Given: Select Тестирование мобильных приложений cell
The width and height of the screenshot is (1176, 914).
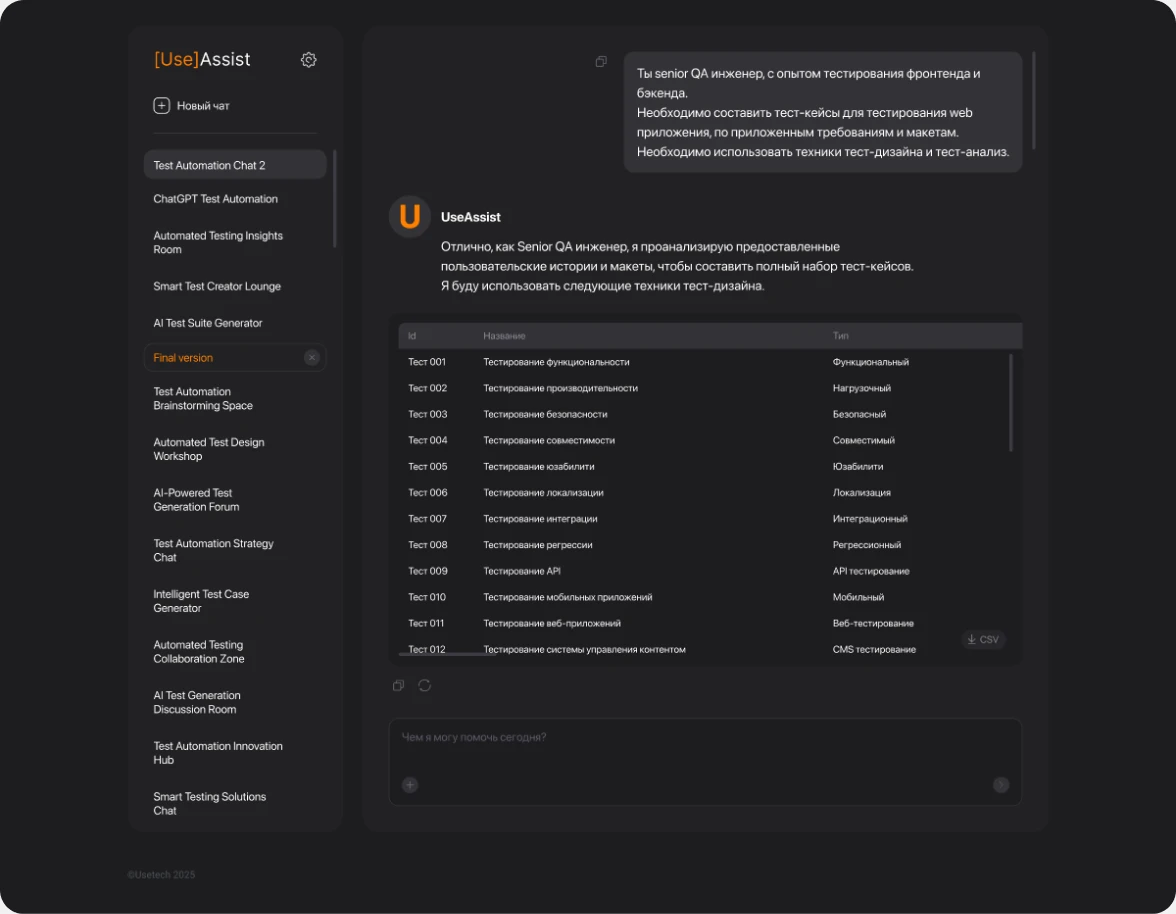Looking at the screenshot, I should [x=568, y=598].
